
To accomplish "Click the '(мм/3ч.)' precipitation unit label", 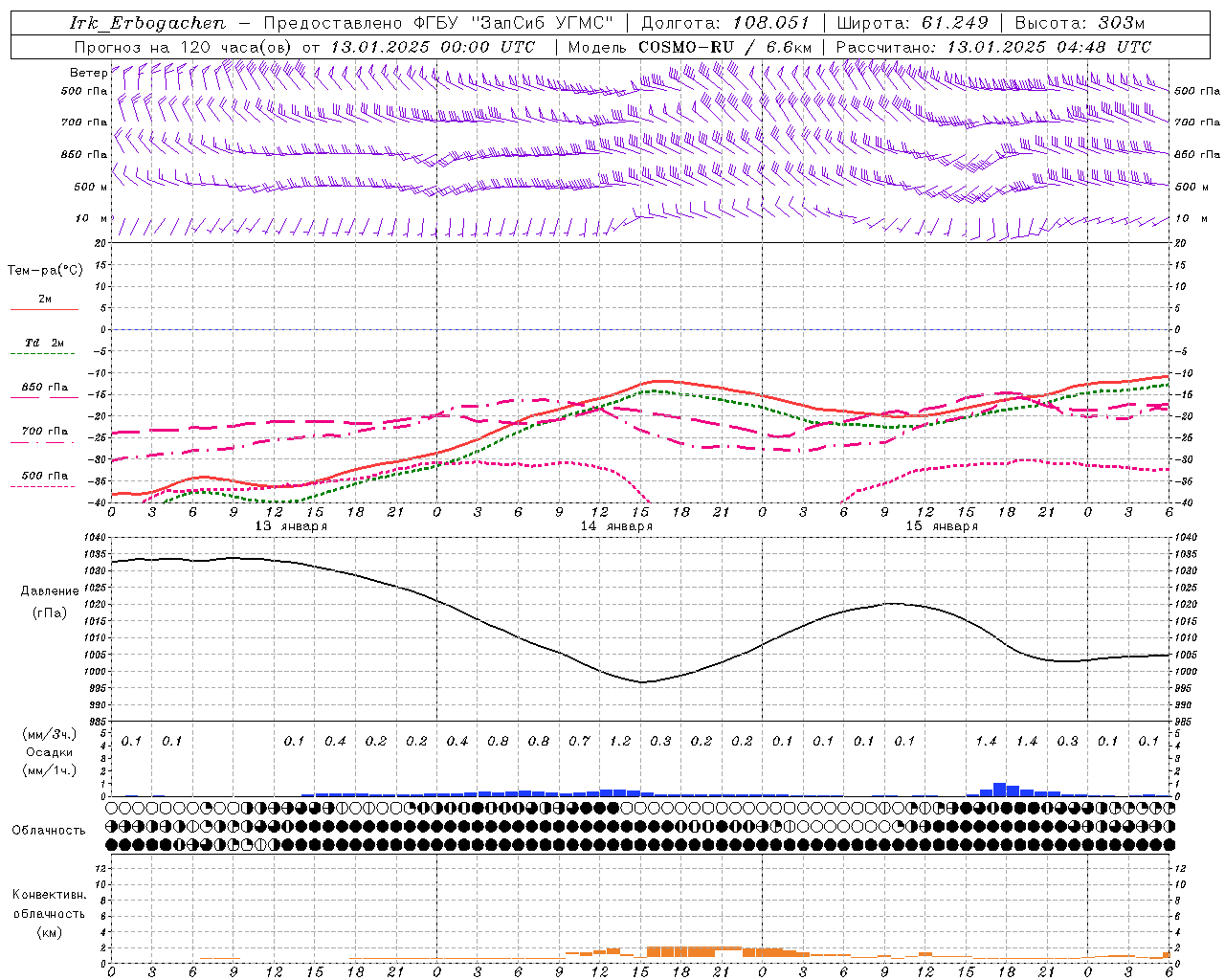I will point(49,734).
